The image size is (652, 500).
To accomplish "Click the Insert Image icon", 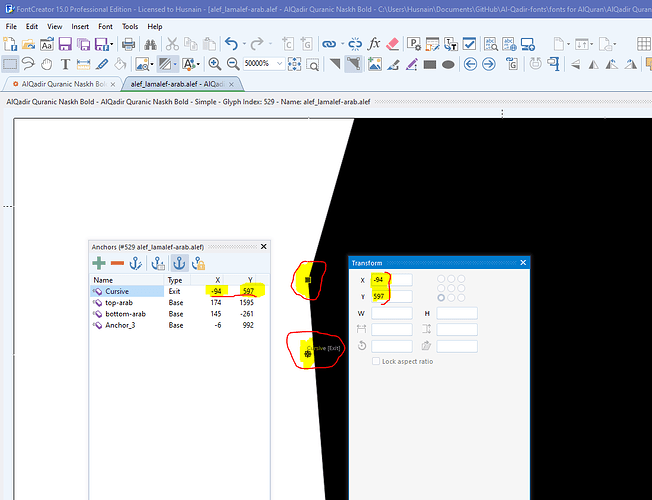I will tap(375, 64).
